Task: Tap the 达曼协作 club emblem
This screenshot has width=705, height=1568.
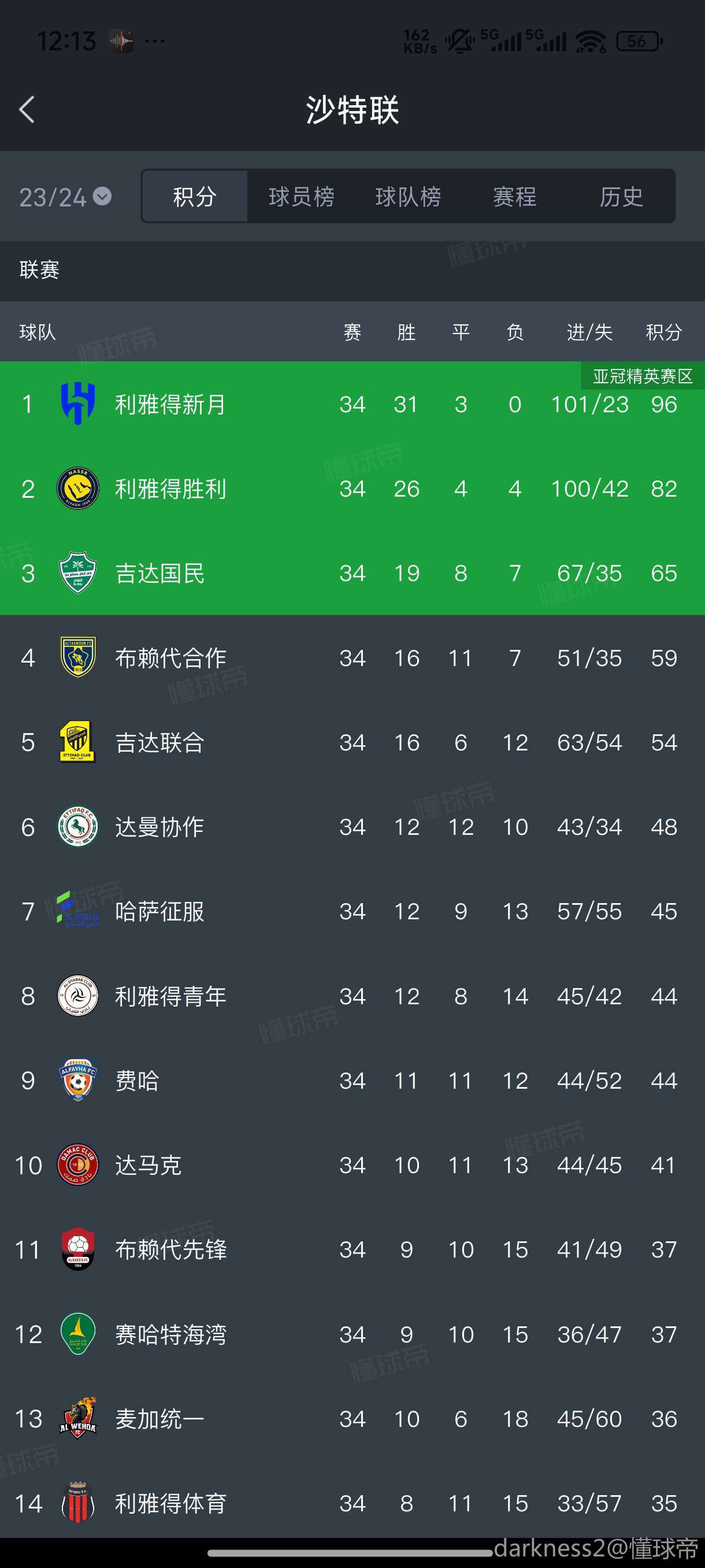Action: [78, 827]
